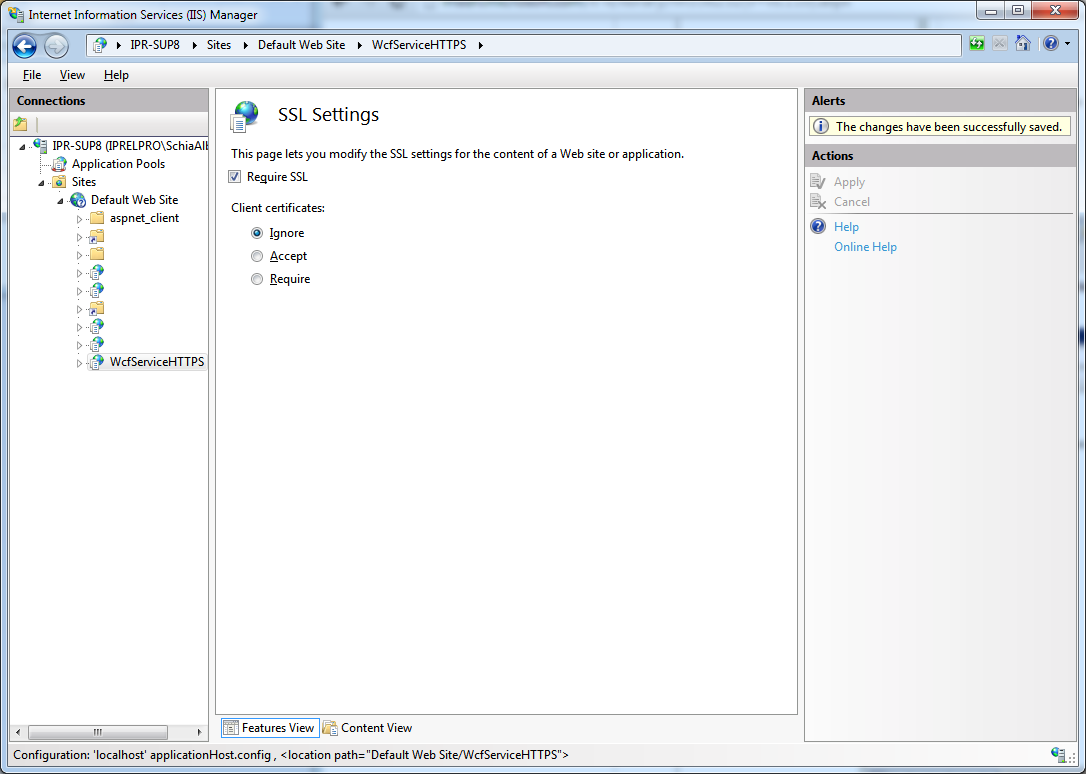Select Accept client certificates option

(257, 256)
